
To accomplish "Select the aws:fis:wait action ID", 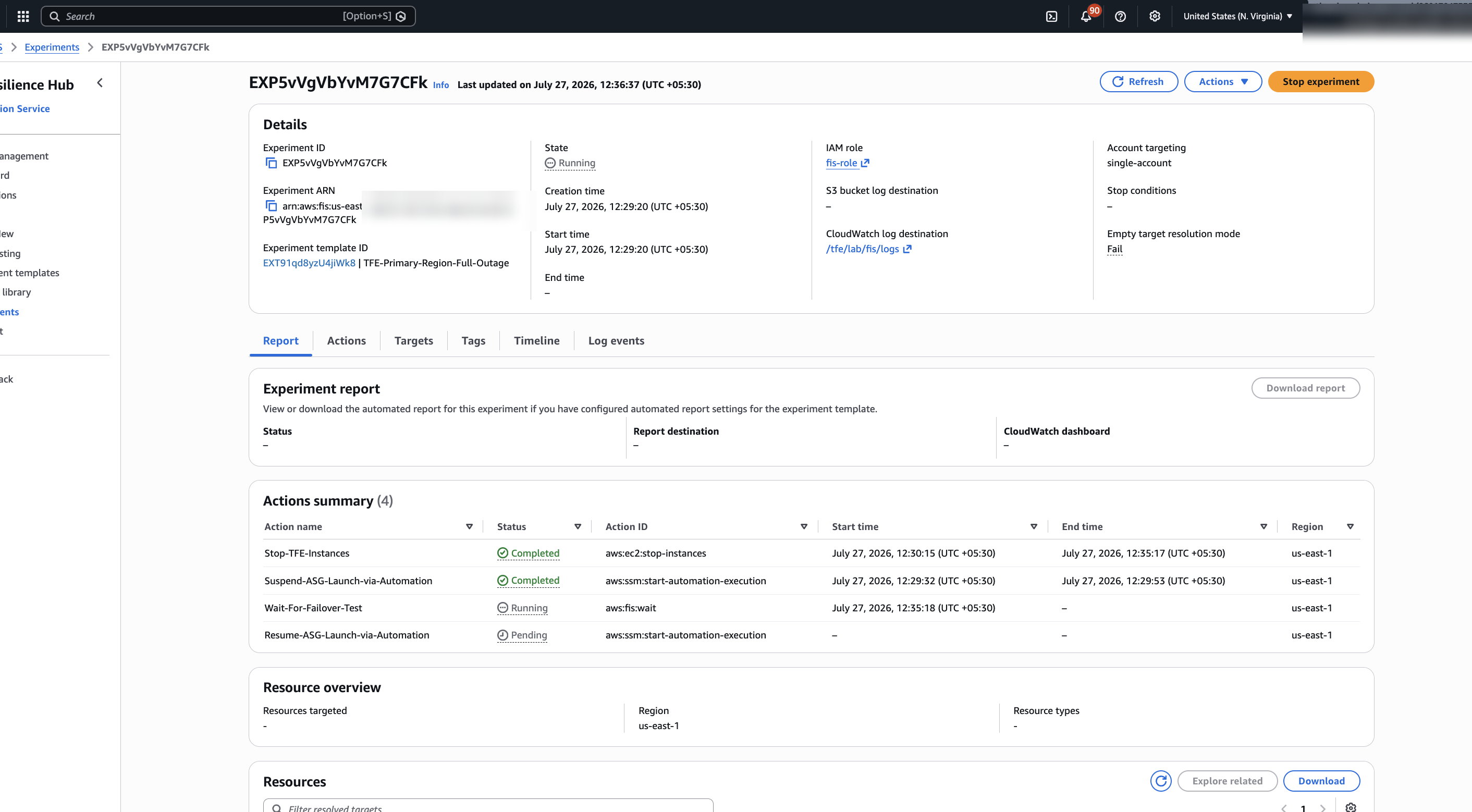I will [630, 607].
